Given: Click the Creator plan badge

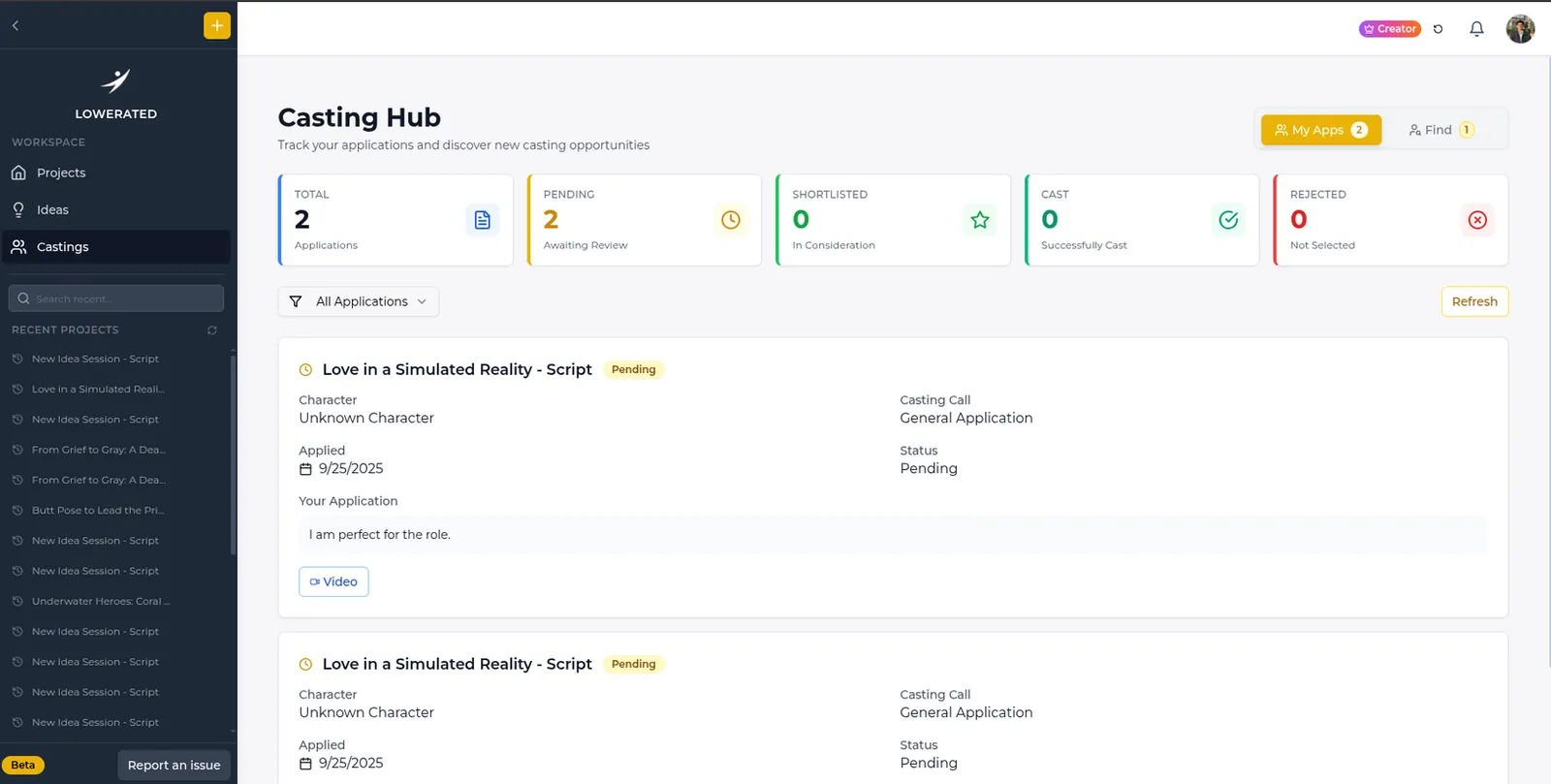Looking at the screenshot, I should pos(1390,29).
